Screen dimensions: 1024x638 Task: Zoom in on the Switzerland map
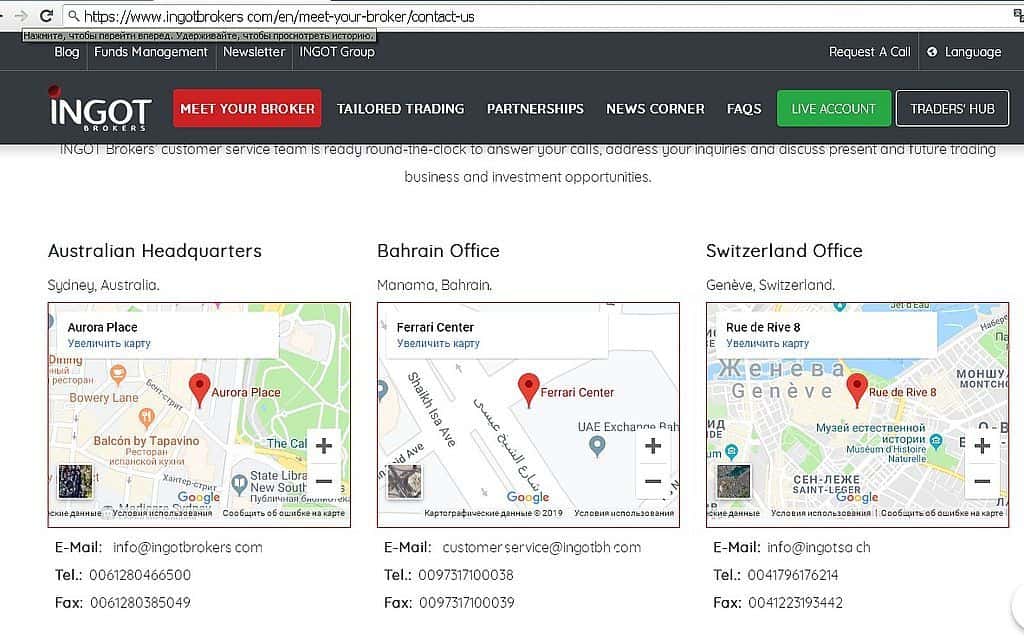point(981,446)
